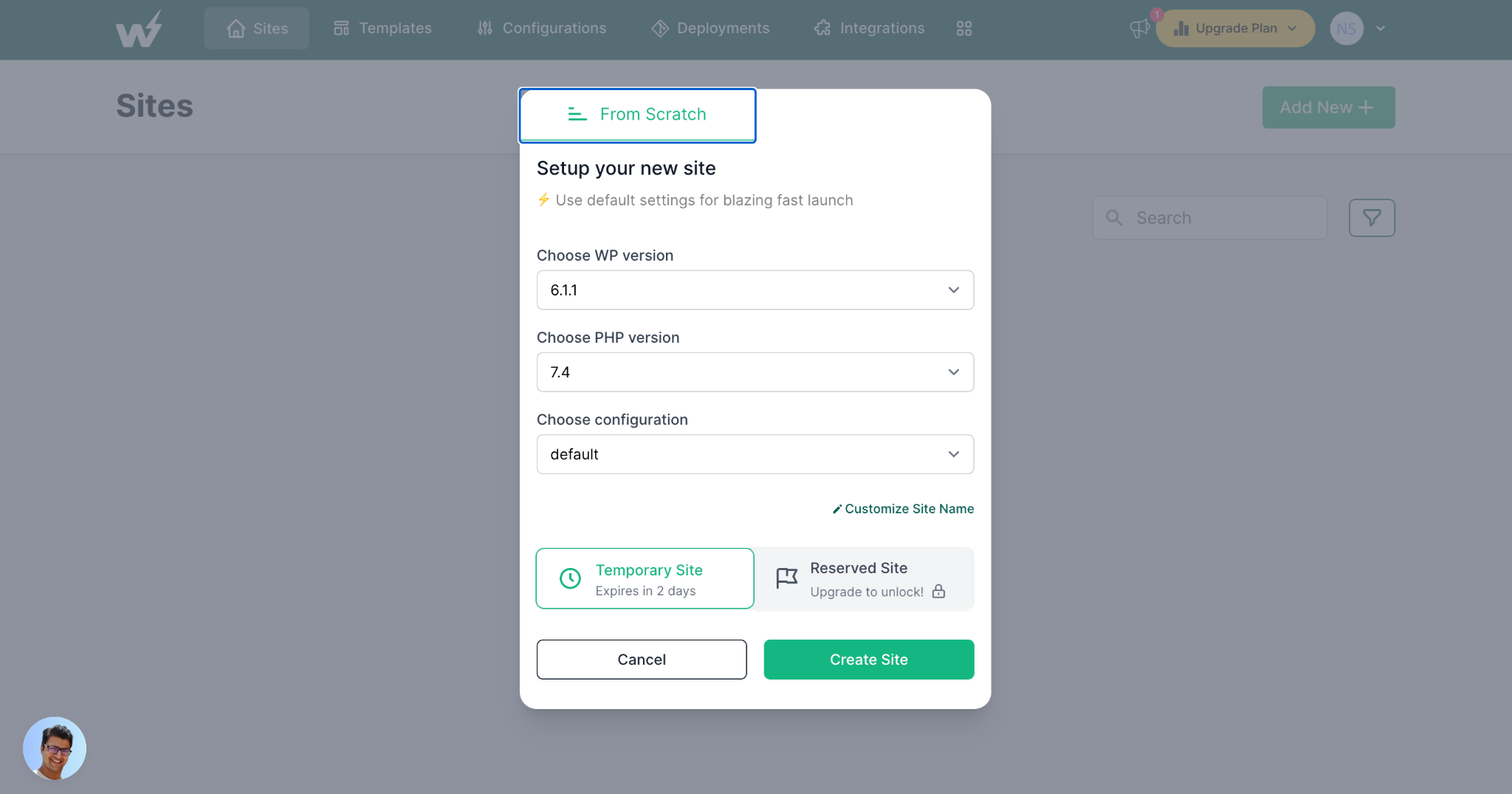Image resolution: width=1512 pixels, height=794 pixels.
Task: Click the Create Site button
Action: click(868, 659)
